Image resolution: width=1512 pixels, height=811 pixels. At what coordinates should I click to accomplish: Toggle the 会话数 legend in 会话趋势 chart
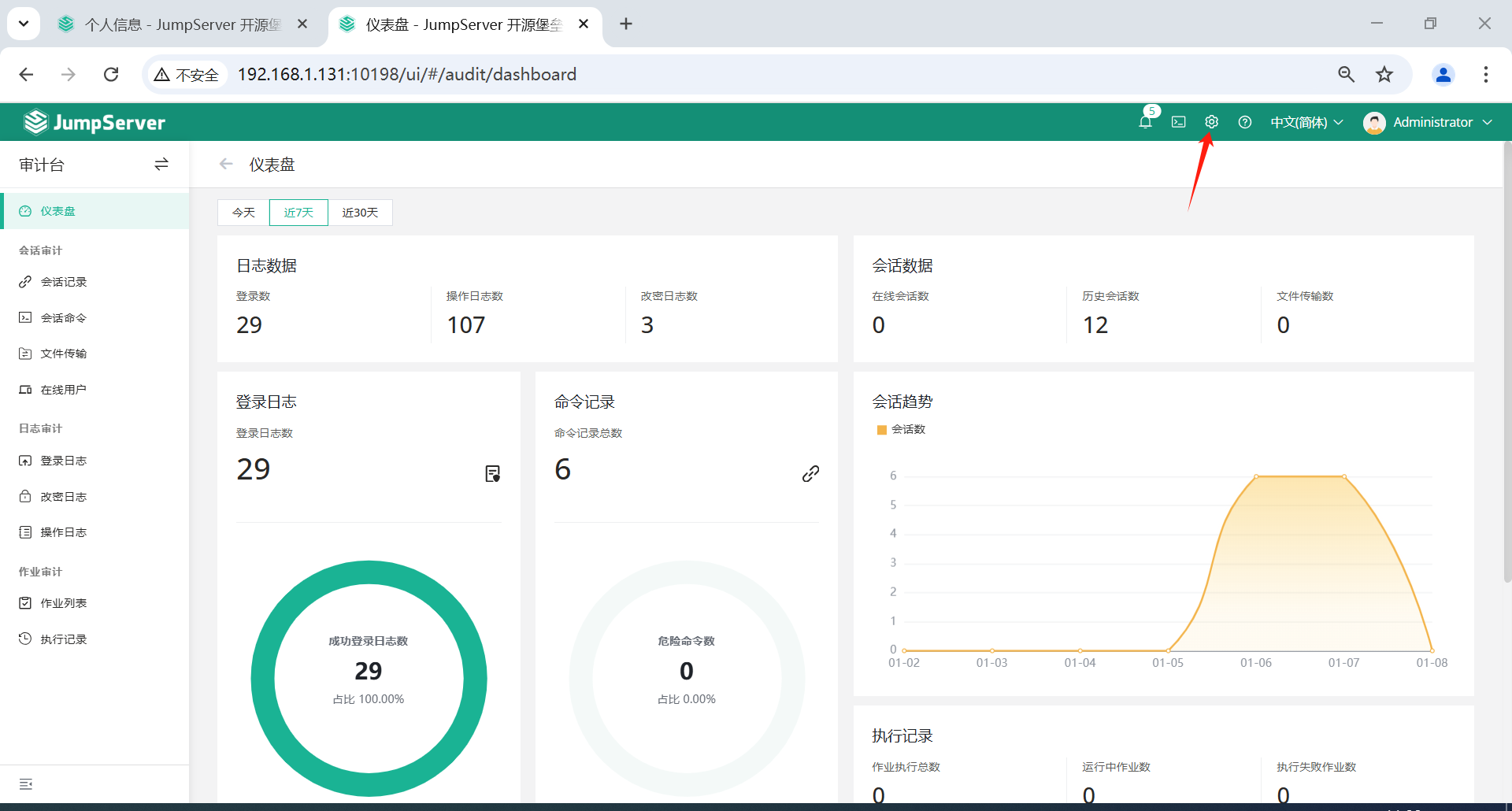[x=902, y=429]
